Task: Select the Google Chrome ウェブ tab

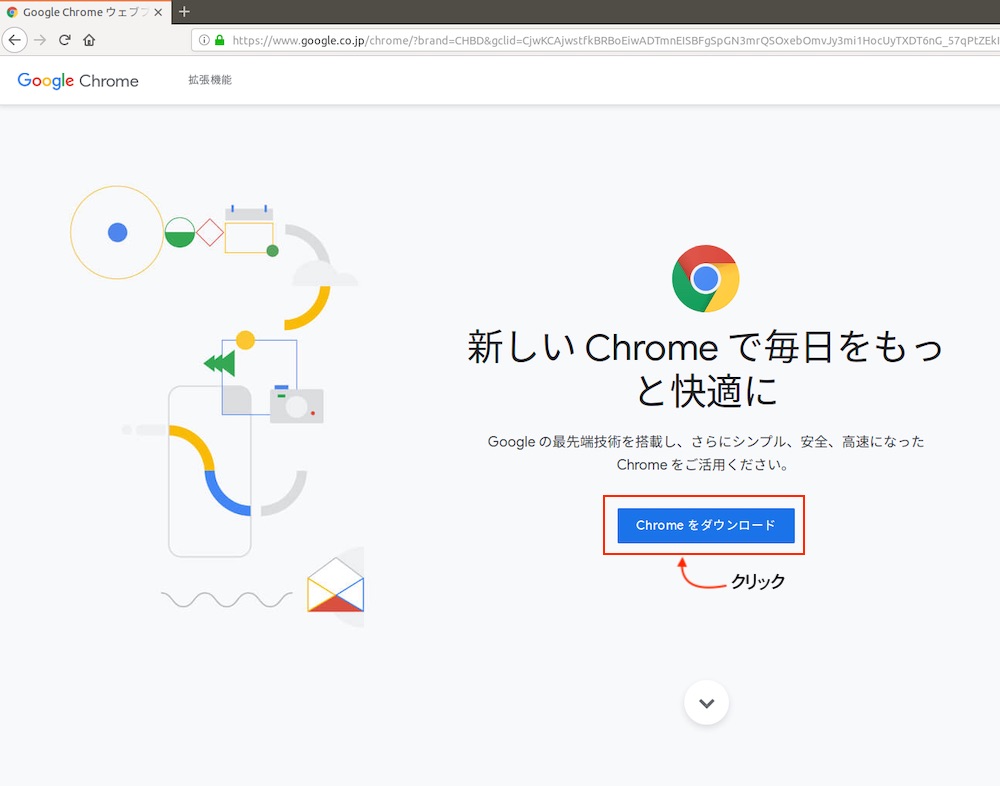Action: pos(85,12)
